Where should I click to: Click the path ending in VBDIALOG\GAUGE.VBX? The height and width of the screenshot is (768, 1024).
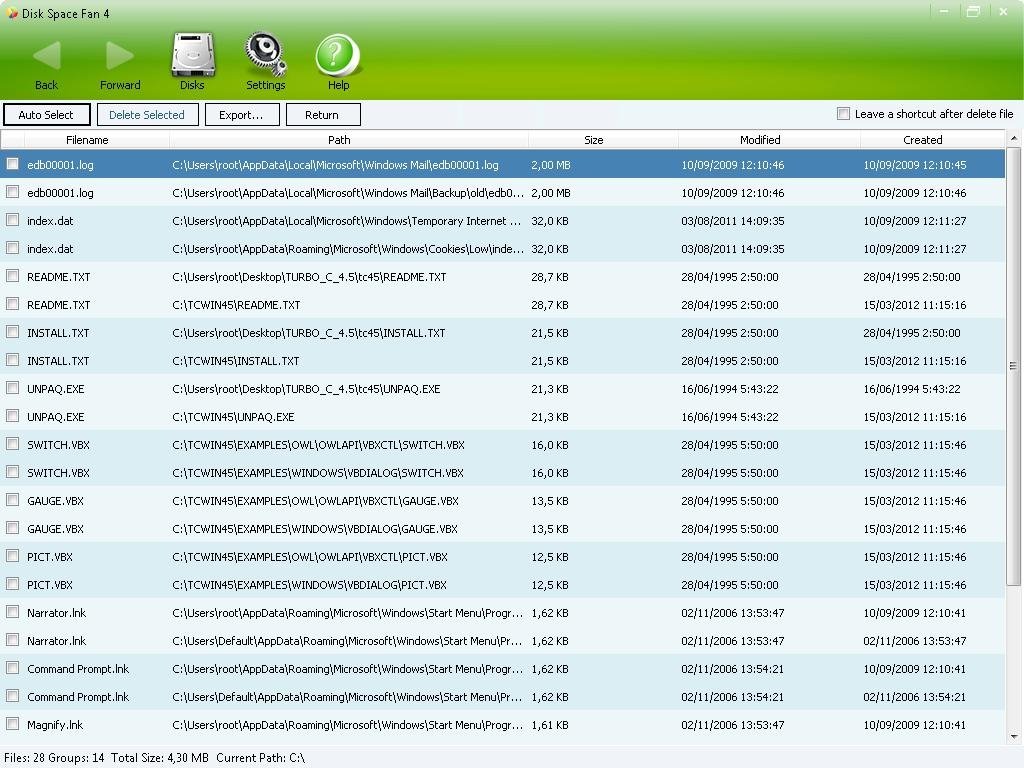[315, 529]
